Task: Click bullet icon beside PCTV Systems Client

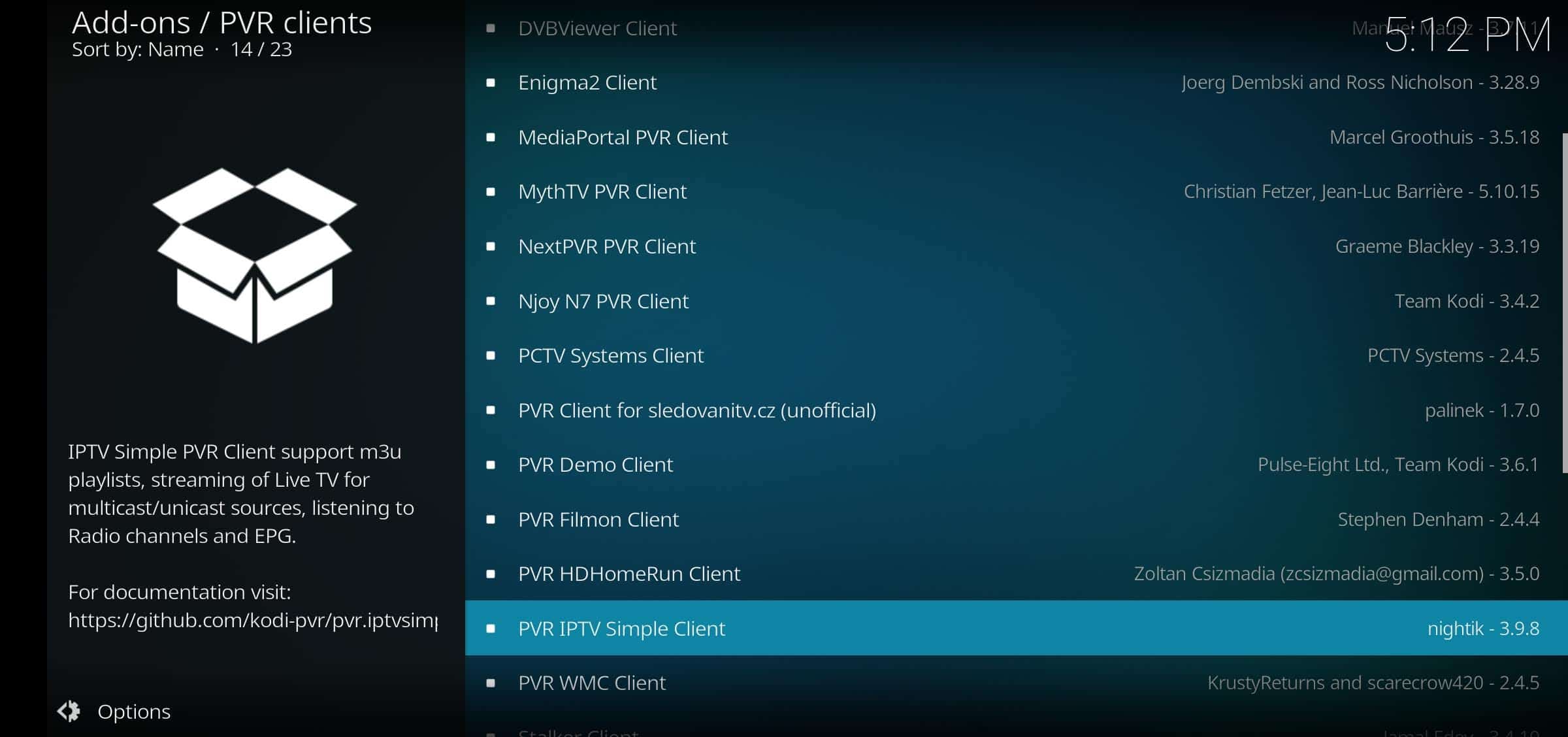Action: 491,355
